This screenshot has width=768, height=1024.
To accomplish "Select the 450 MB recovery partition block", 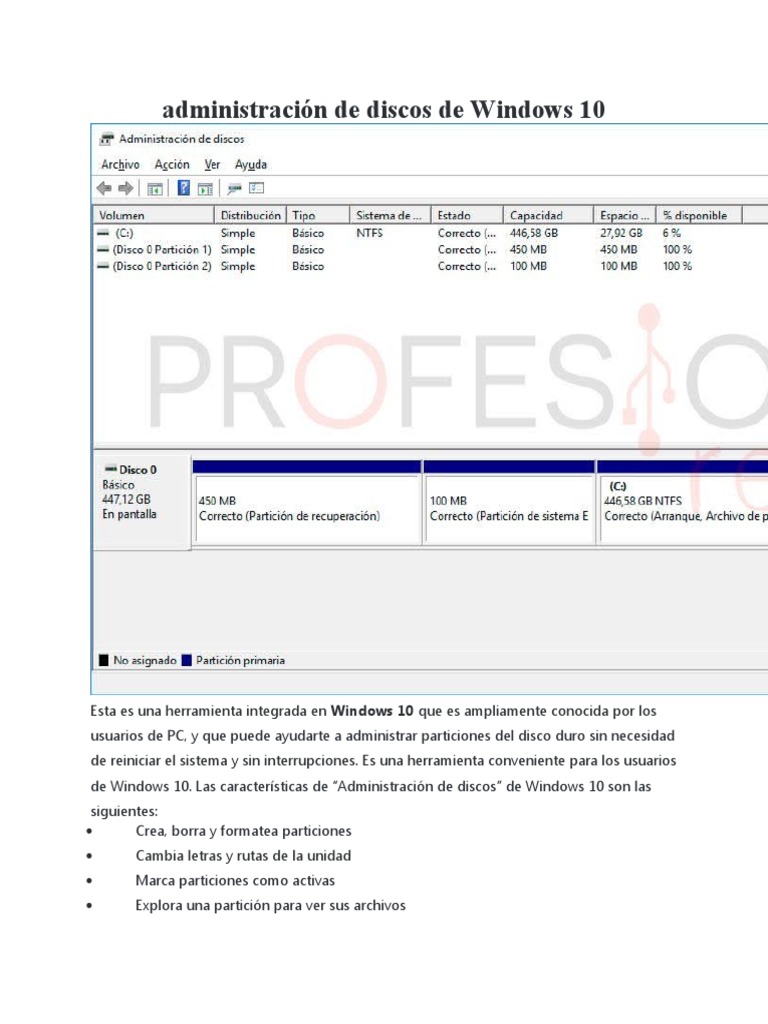I will (307, 502).
